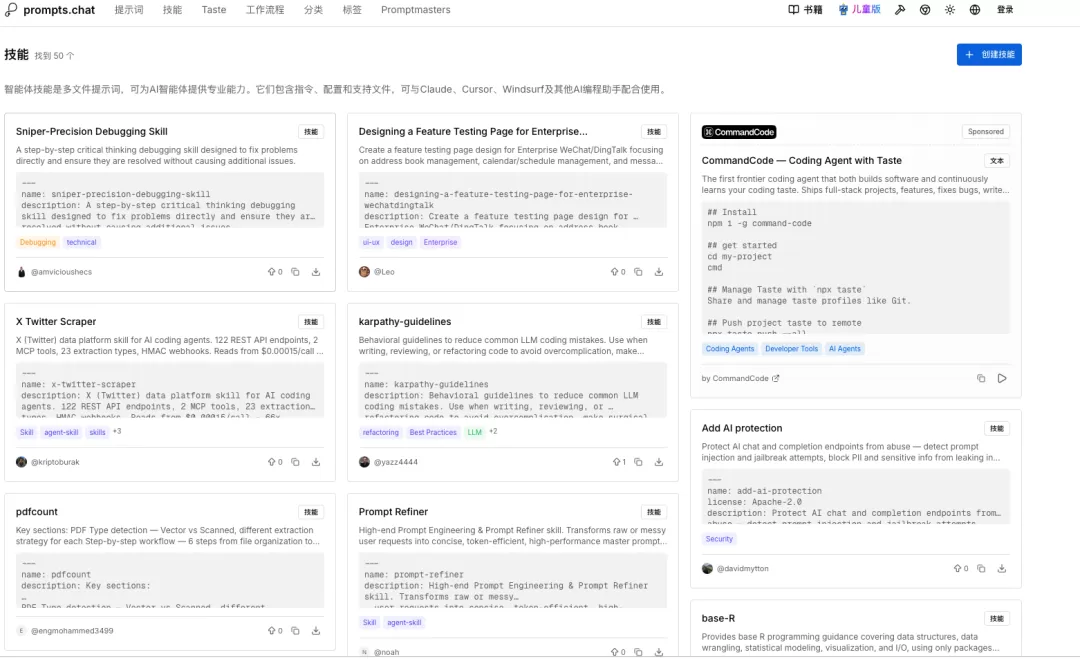This screenshot has width=1080, height=659.
Task: Click the CommandCode sponsor logo
Action: coord(739,132)
